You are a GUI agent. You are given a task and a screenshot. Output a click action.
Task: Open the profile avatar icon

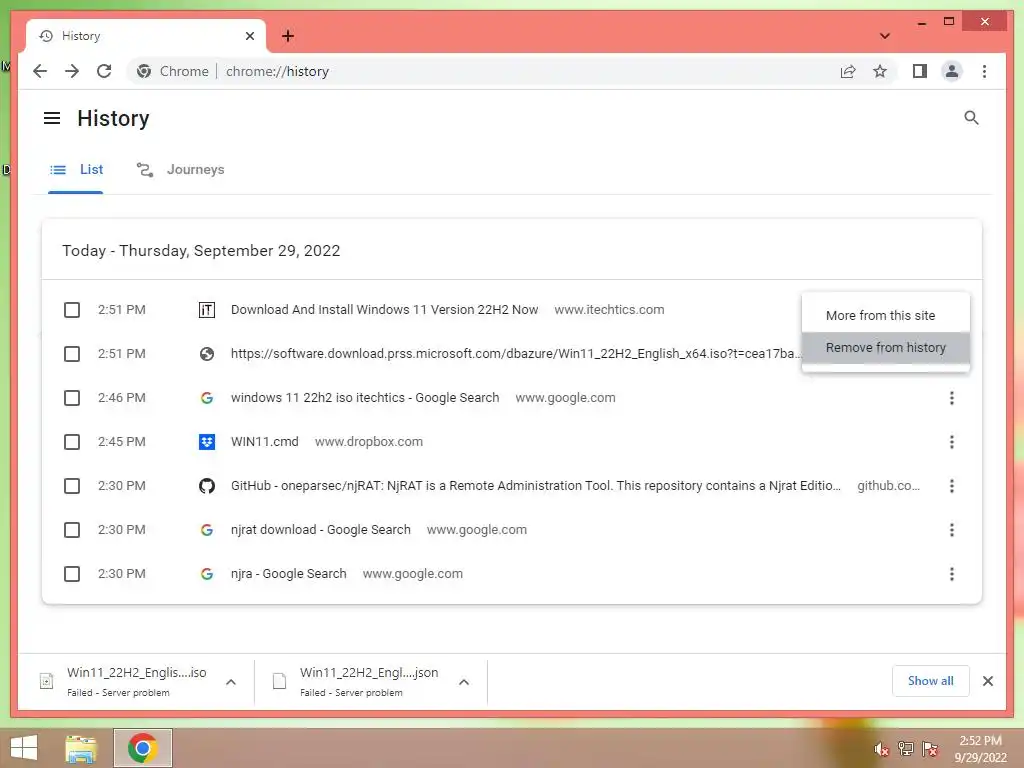952,71
